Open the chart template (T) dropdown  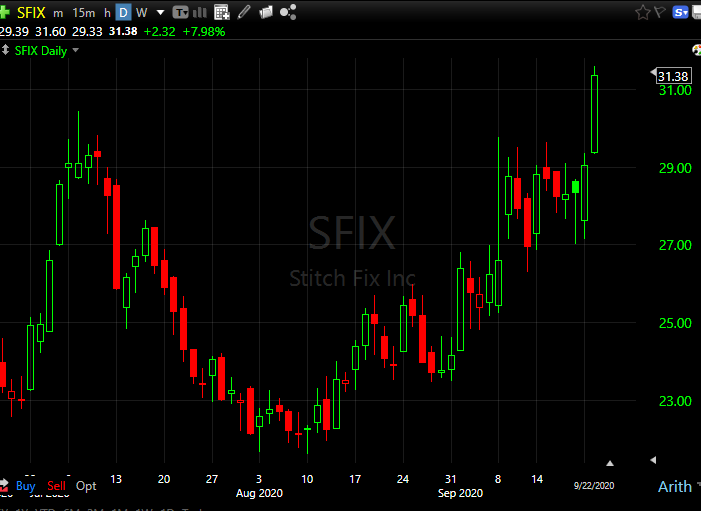click(x=181, y=13)
